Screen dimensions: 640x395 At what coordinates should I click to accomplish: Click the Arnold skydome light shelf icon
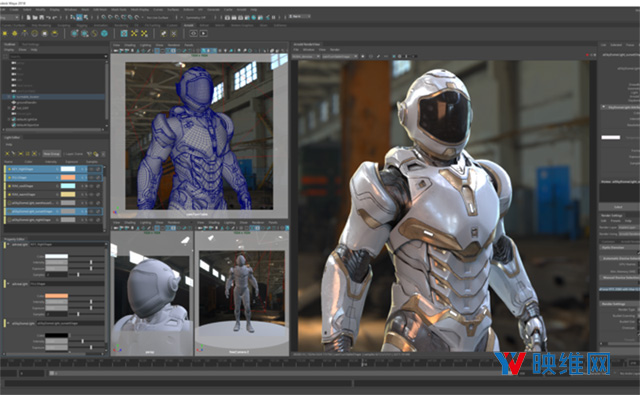35,33
